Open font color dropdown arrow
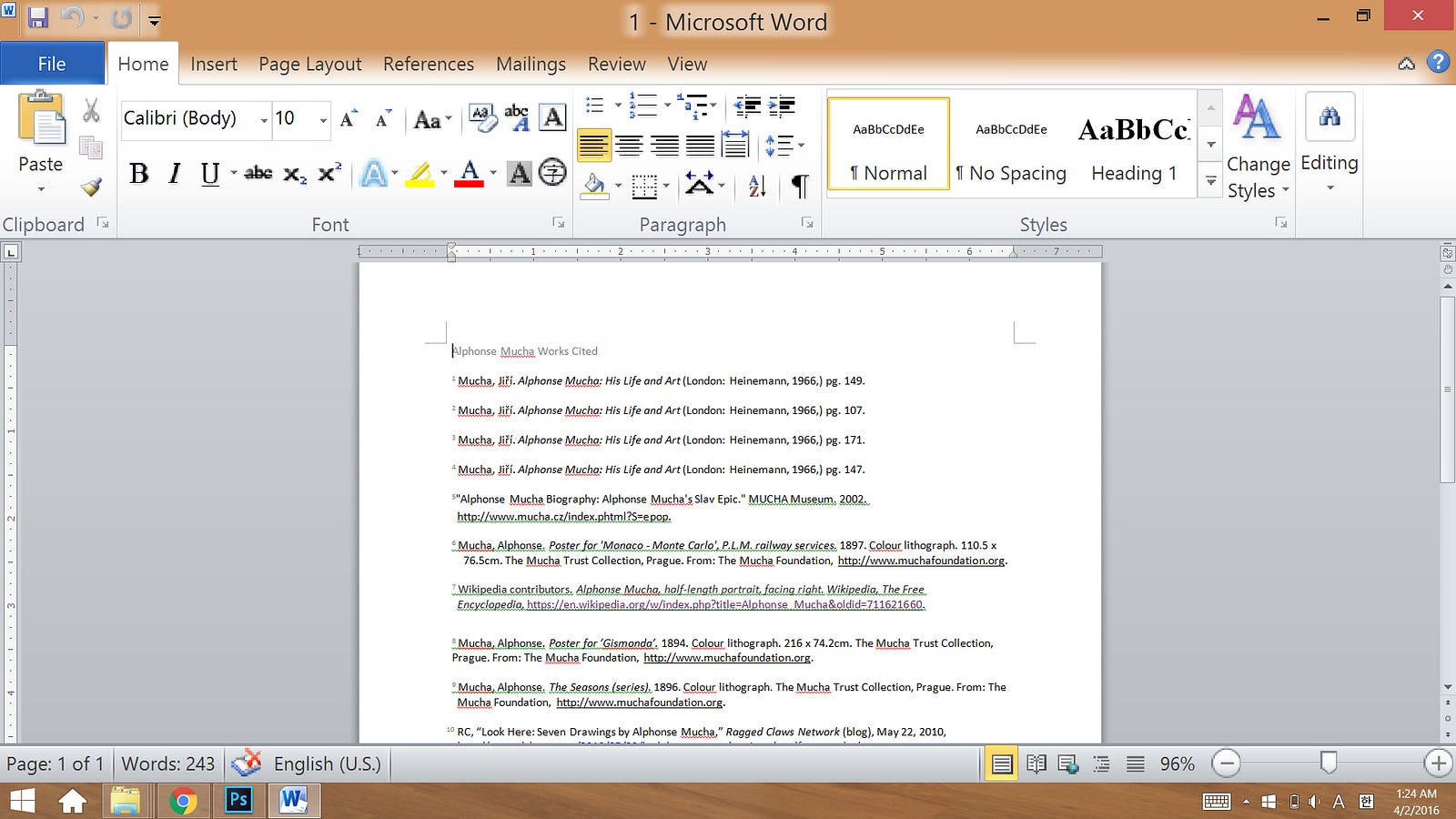 click(493, 172)
